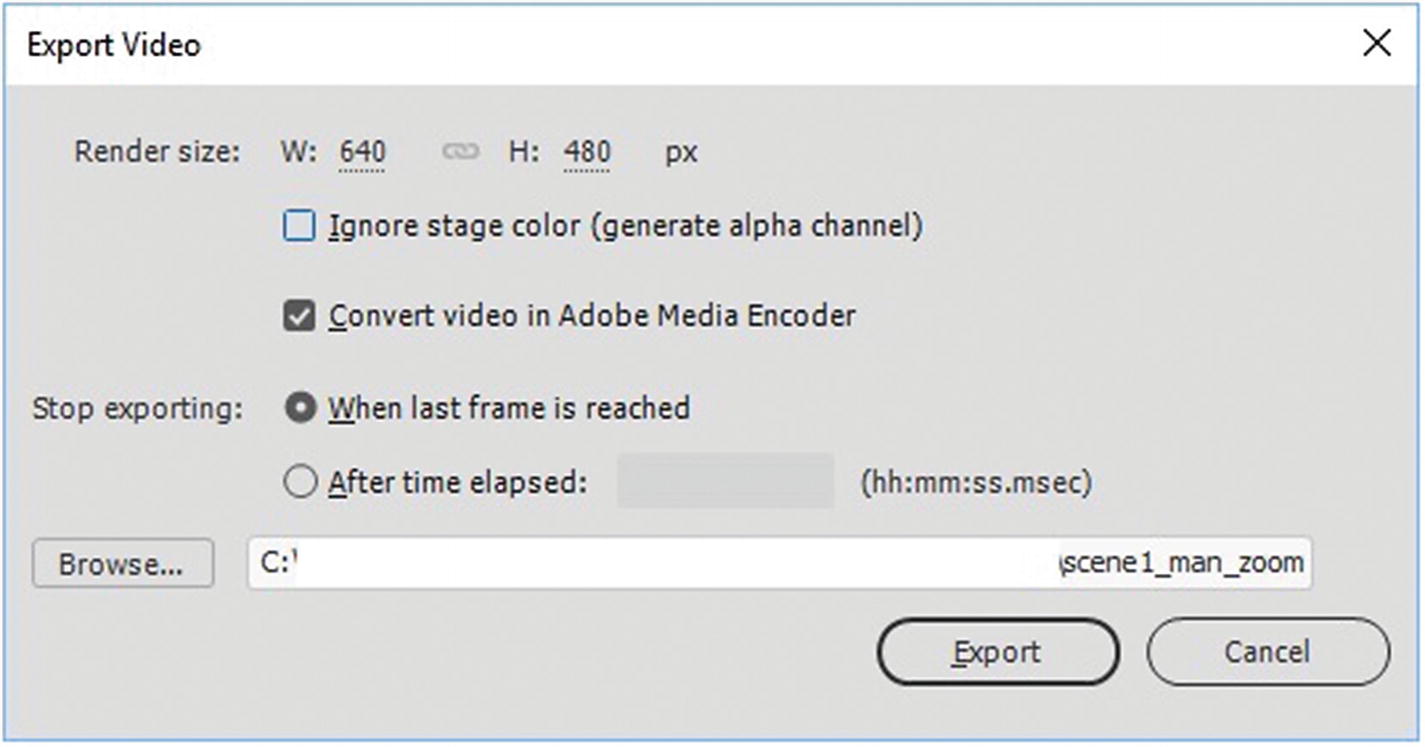This screenshot has height=747, width=1425.
Task: Uncheck the Convert video in Adobe Media Encoder box
Action: [x=299, y=317]
